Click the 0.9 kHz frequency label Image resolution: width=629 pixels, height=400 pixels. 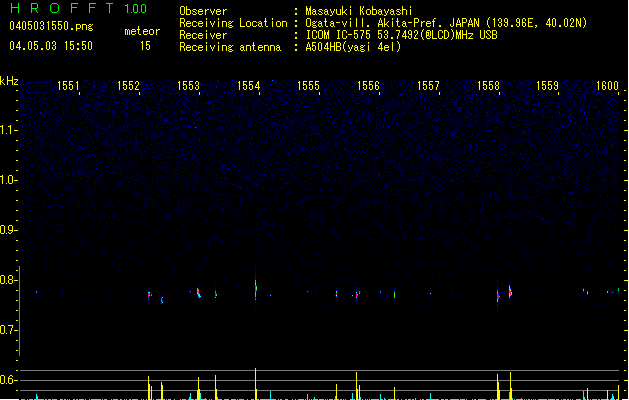(8, 230)
